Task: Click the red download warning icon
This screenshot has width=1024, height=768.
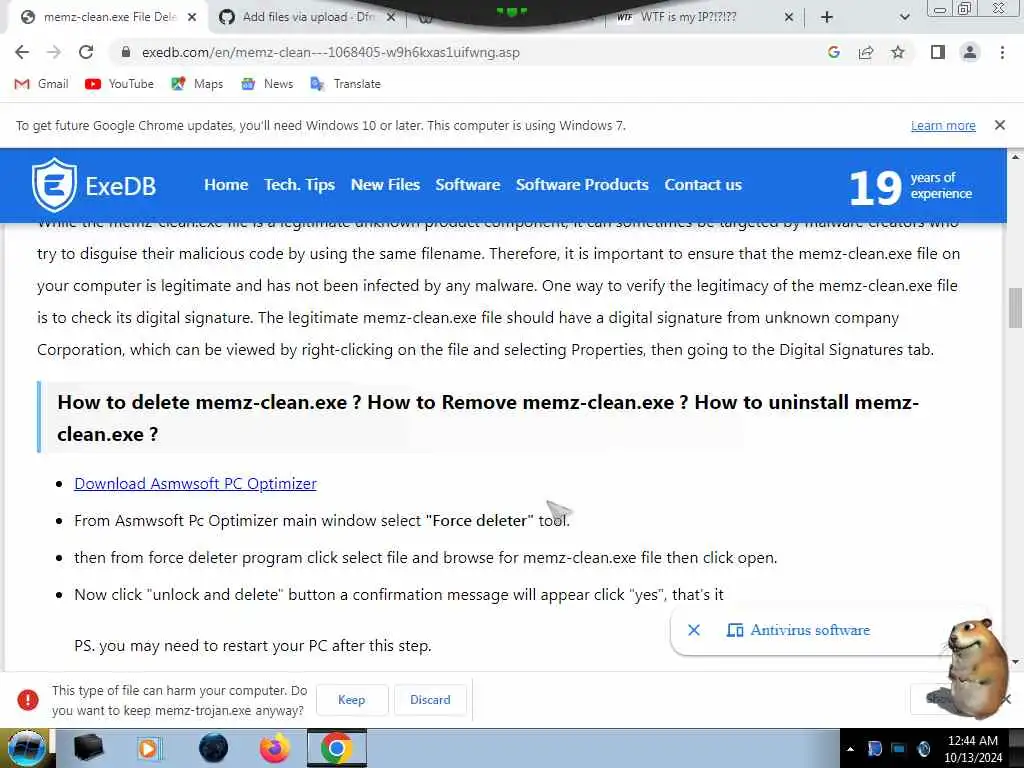Action: pos(27,699)
